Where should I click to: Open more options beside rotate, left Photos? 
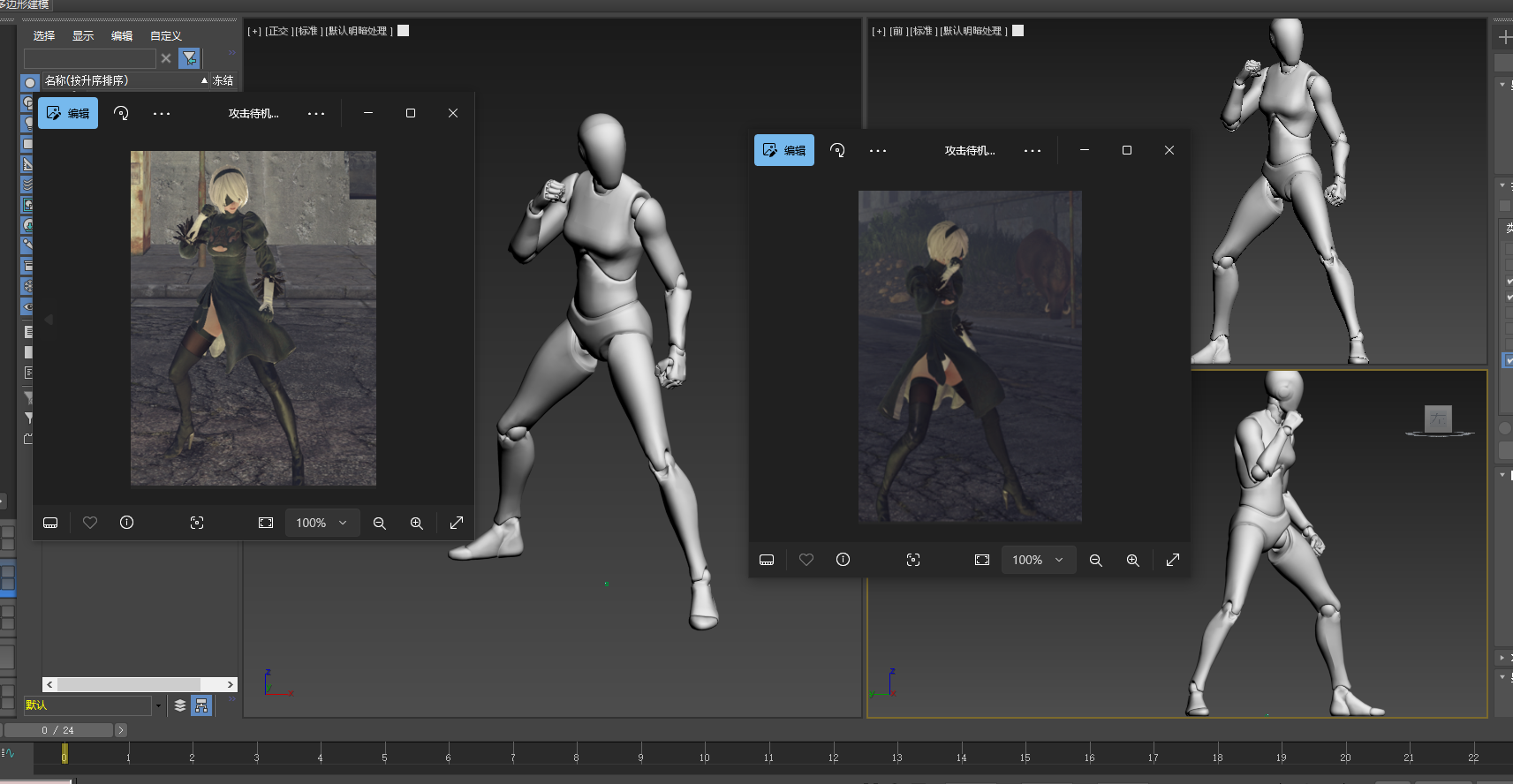click(162, 113)
